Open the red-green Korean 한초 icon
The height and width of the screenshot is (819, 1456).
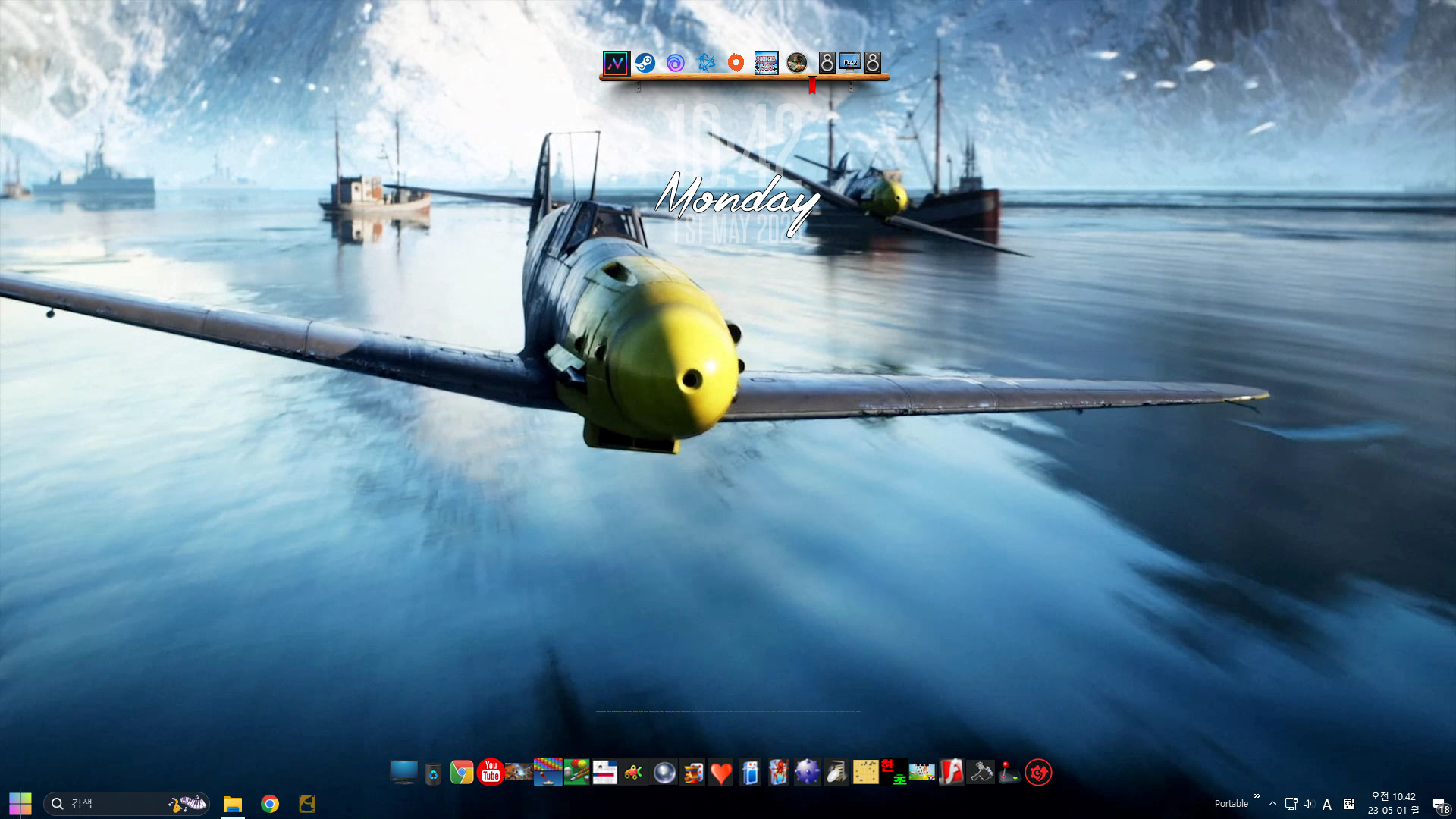point(893,772)
